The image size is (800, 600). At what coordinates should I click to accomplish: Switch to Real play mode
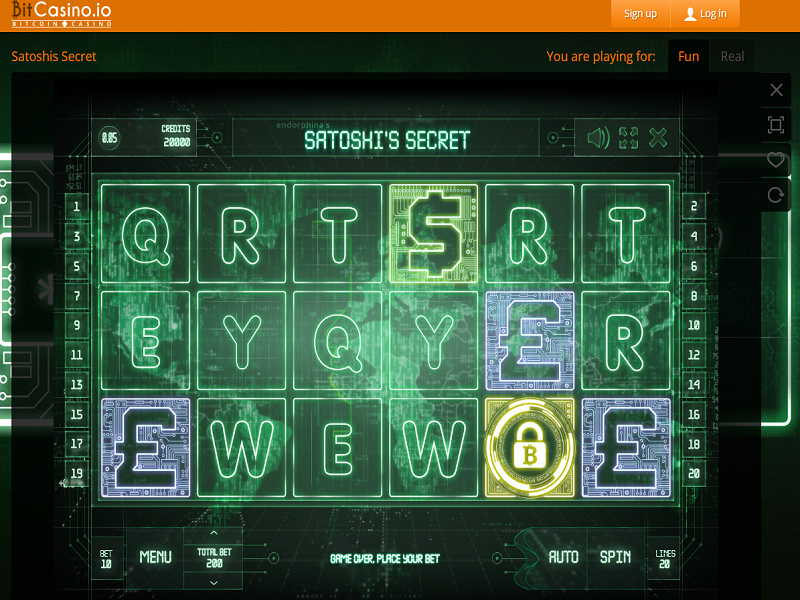pyautogui.click(x=732, y=56)
